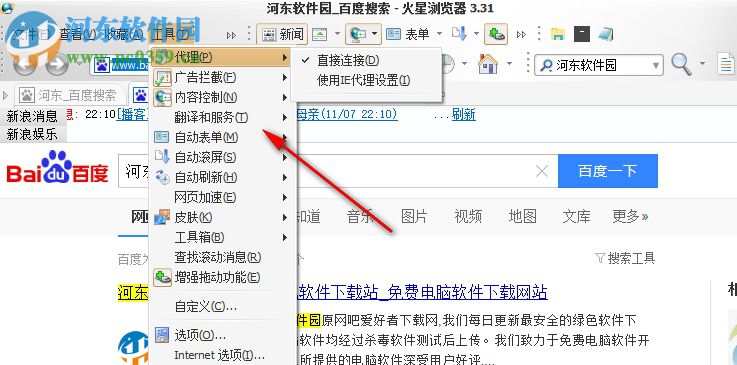Click the magnifier search button
The width and height of the screenshot is (737, 365).
coord(681,64)
